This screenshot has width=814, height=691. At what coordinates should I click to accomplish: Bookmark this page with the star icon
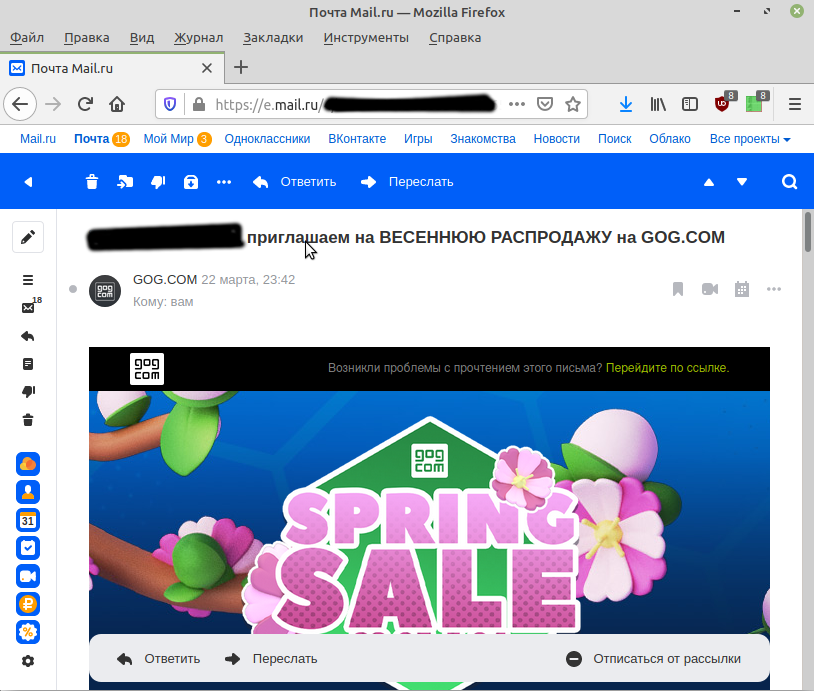click(573, 104)
